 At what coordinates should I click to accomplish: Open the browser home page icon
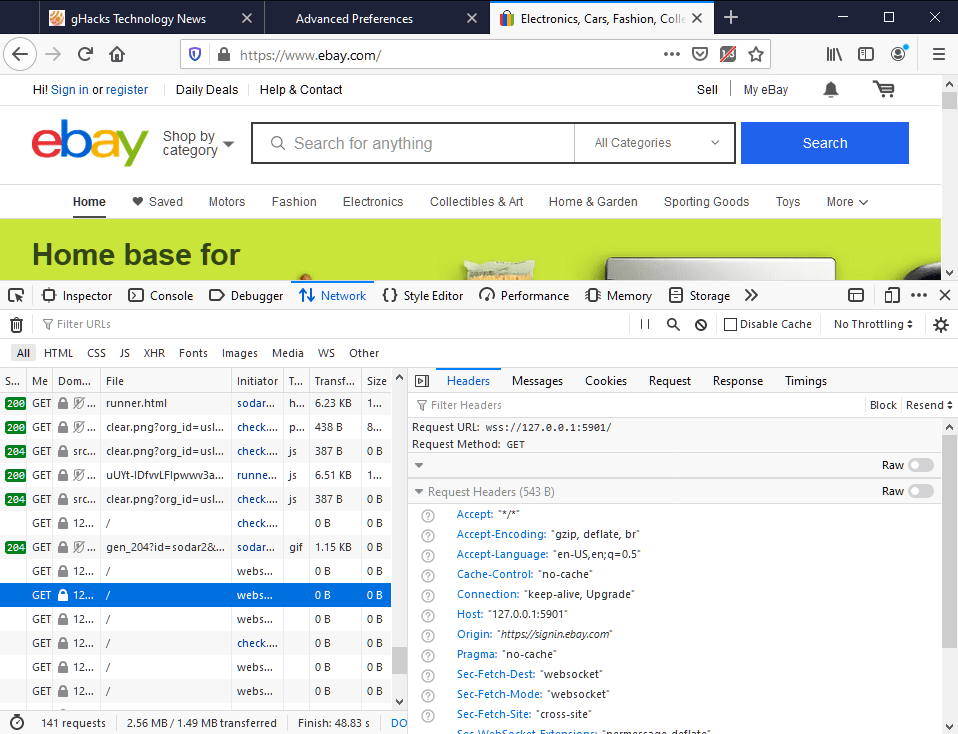117,54
